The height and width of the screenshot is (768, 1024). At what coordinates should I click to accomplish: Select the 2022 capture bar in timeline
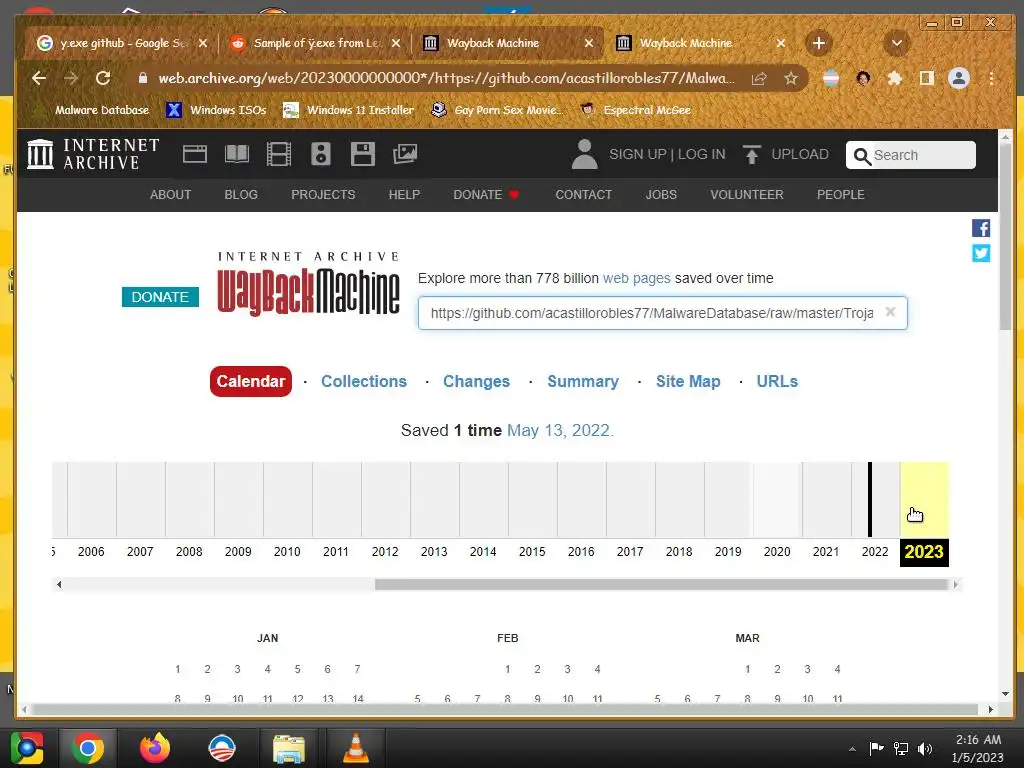point(870,500)
